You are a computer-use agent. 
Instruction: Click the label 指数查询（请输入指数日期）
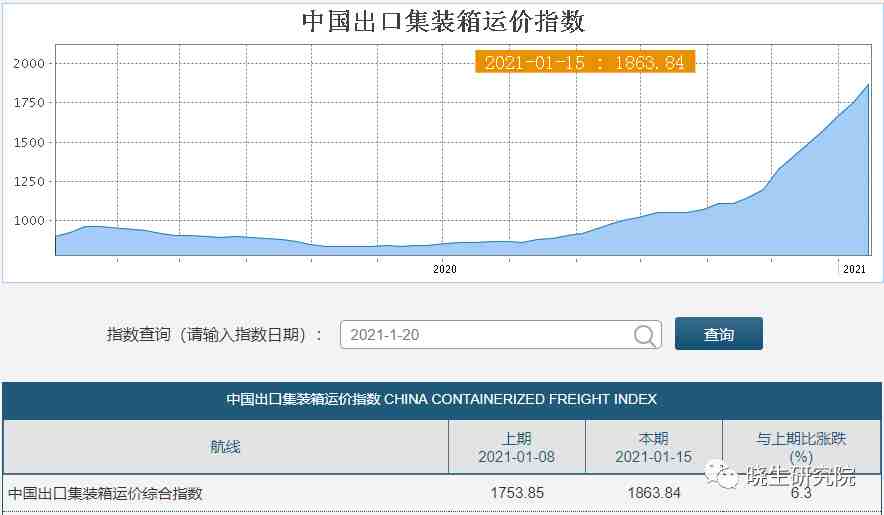coord(214,334)
